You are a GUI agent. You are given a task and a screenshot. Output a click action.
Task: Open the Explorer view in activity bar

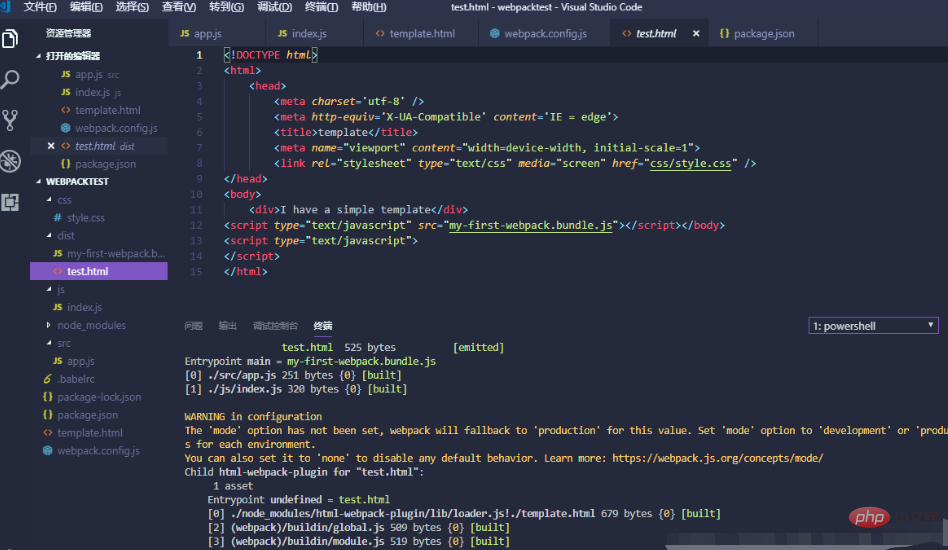click(11, 40)
